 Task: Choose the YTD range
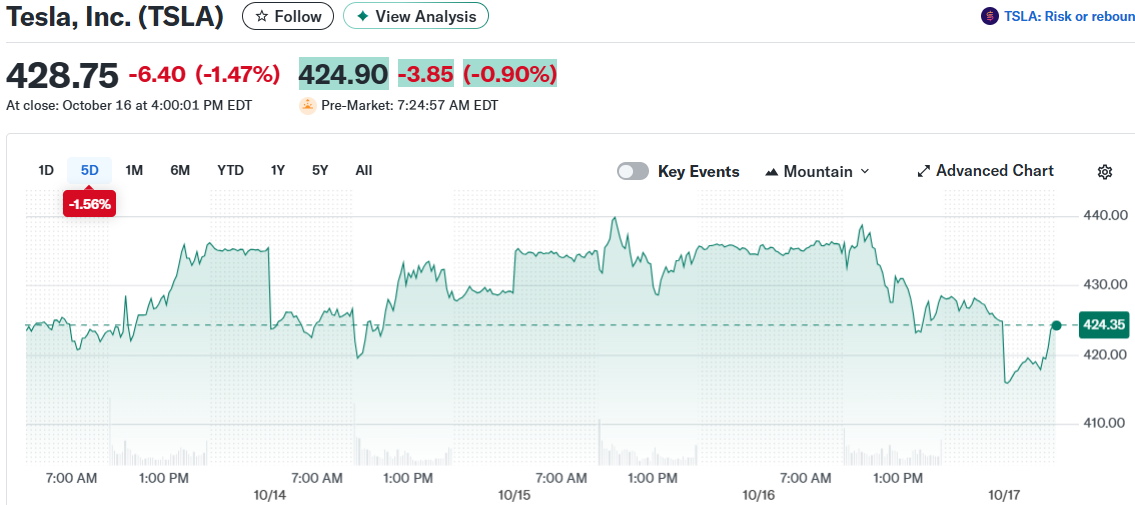click(x=230, y=170)
